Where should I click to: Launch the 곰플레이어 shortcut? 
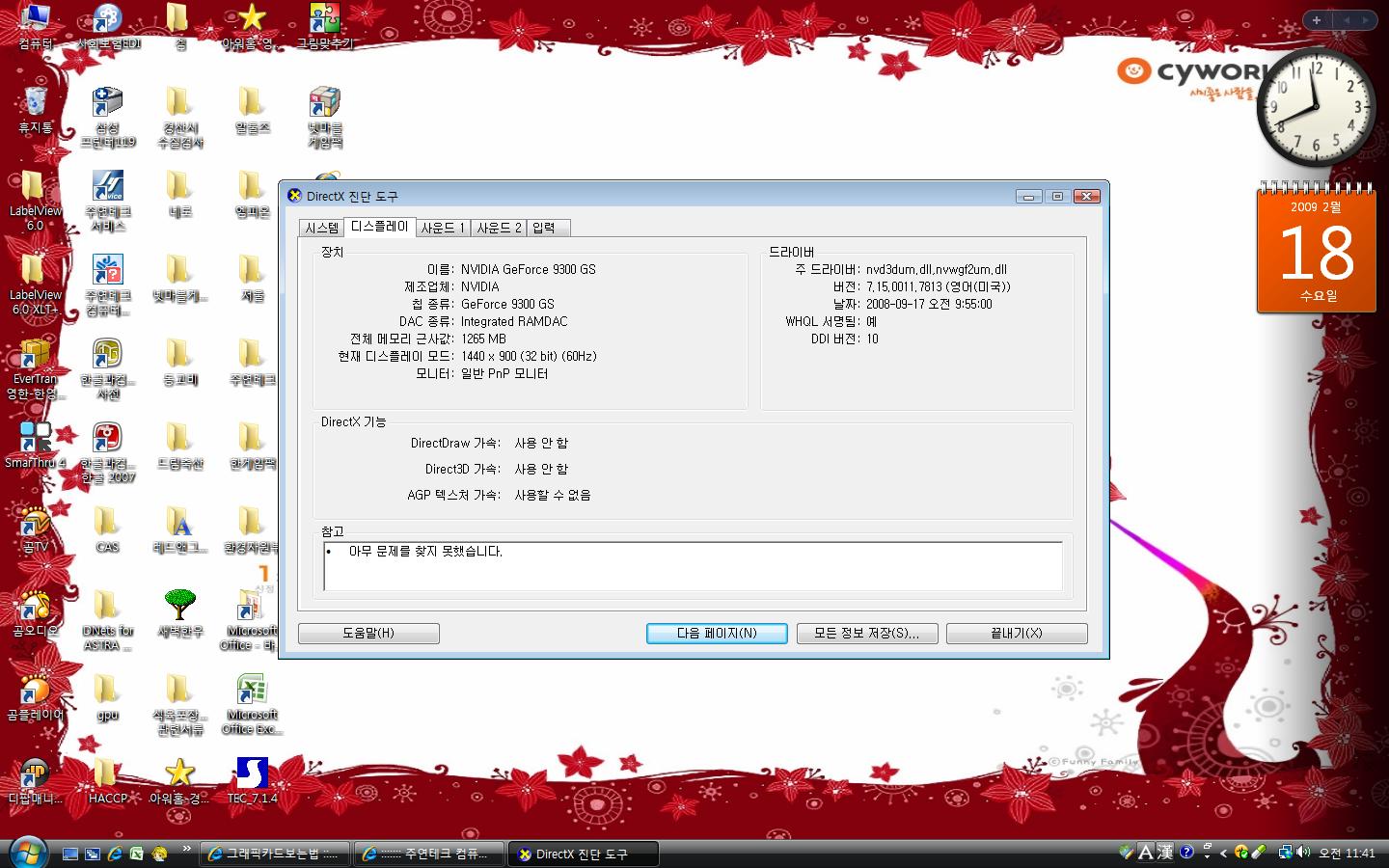pyautogui.click(x=36, y=696)
